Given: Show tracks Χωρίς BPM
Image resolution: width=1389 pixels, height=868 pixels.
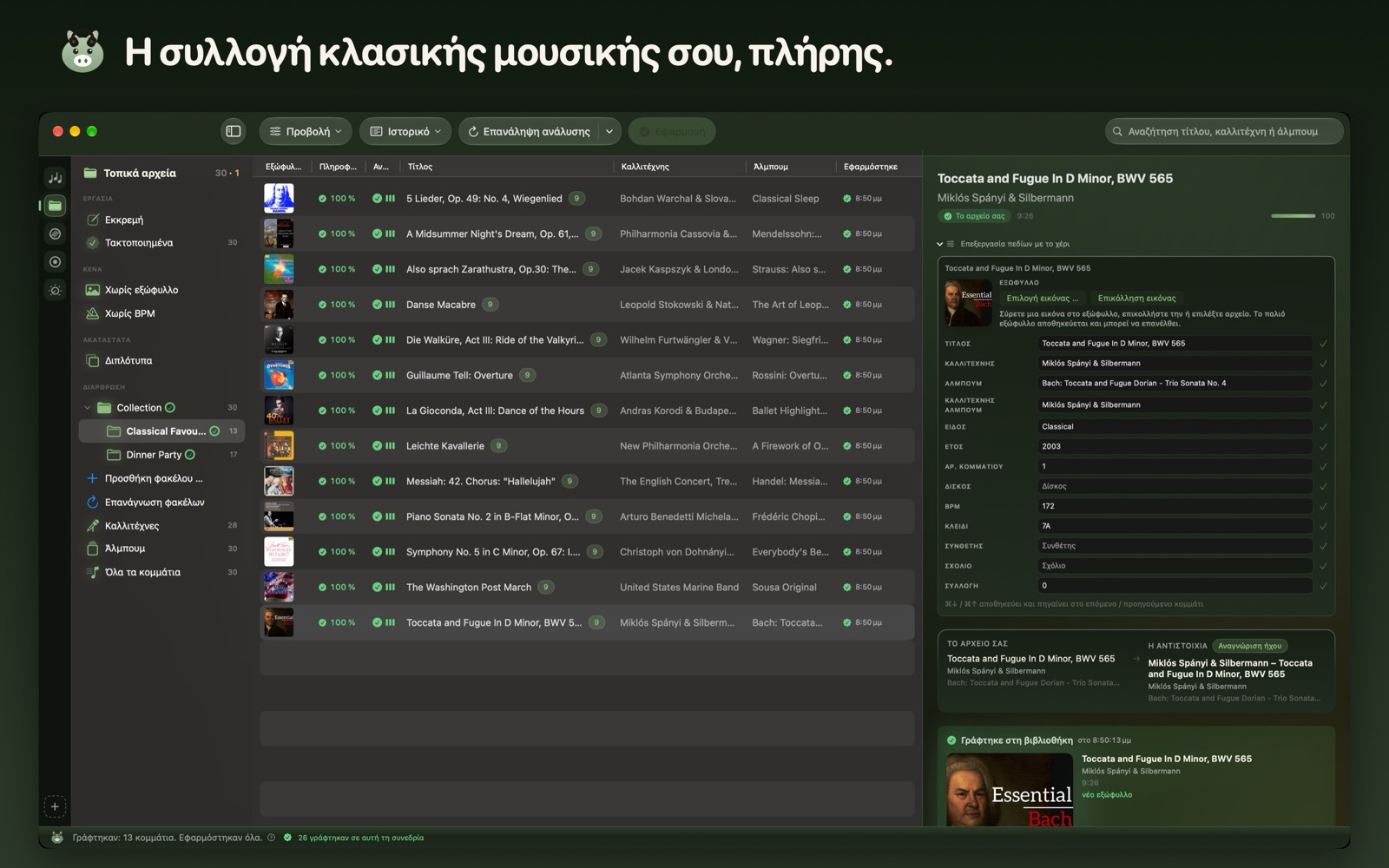Looking at the screenshot, I should tap(161, 313).
